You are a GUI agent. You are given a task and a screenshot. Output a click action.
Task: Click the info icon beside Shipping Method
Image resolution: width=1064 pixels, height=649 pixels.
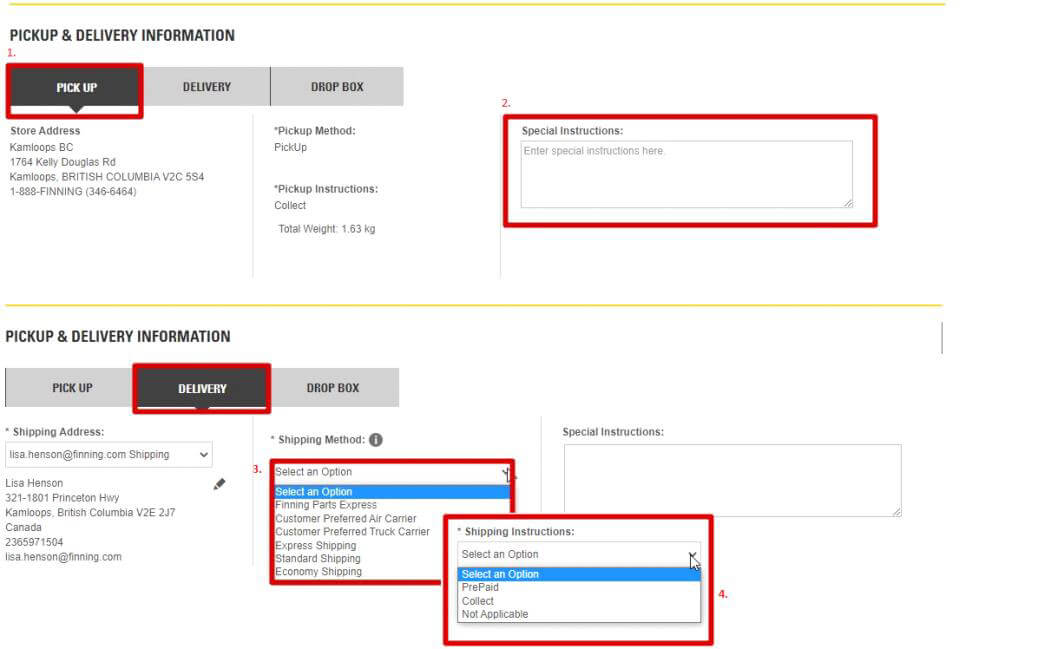click(x=376, y=440)
